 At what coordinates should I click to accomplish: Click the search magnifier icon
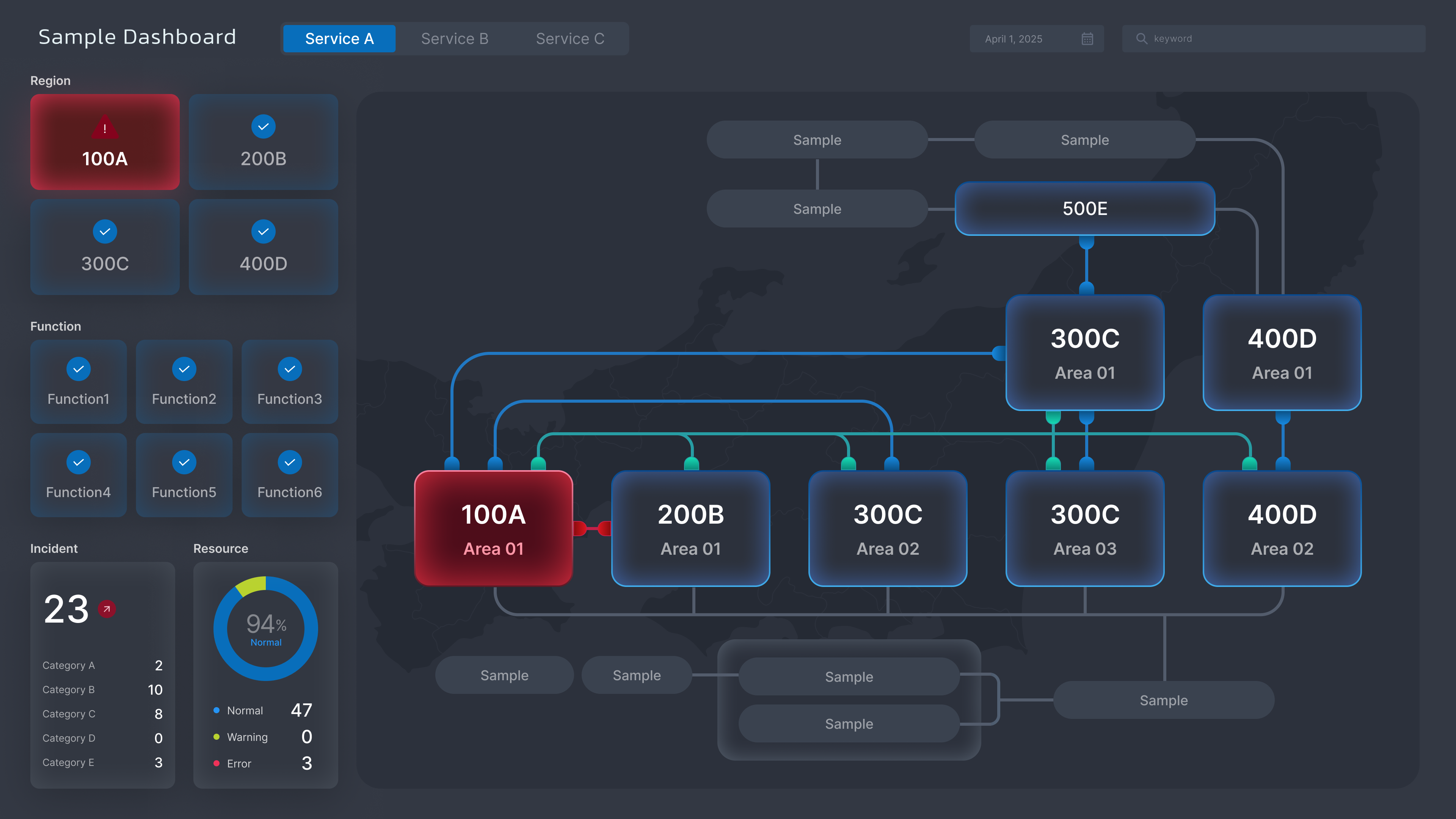click(x=1141, y=39)
